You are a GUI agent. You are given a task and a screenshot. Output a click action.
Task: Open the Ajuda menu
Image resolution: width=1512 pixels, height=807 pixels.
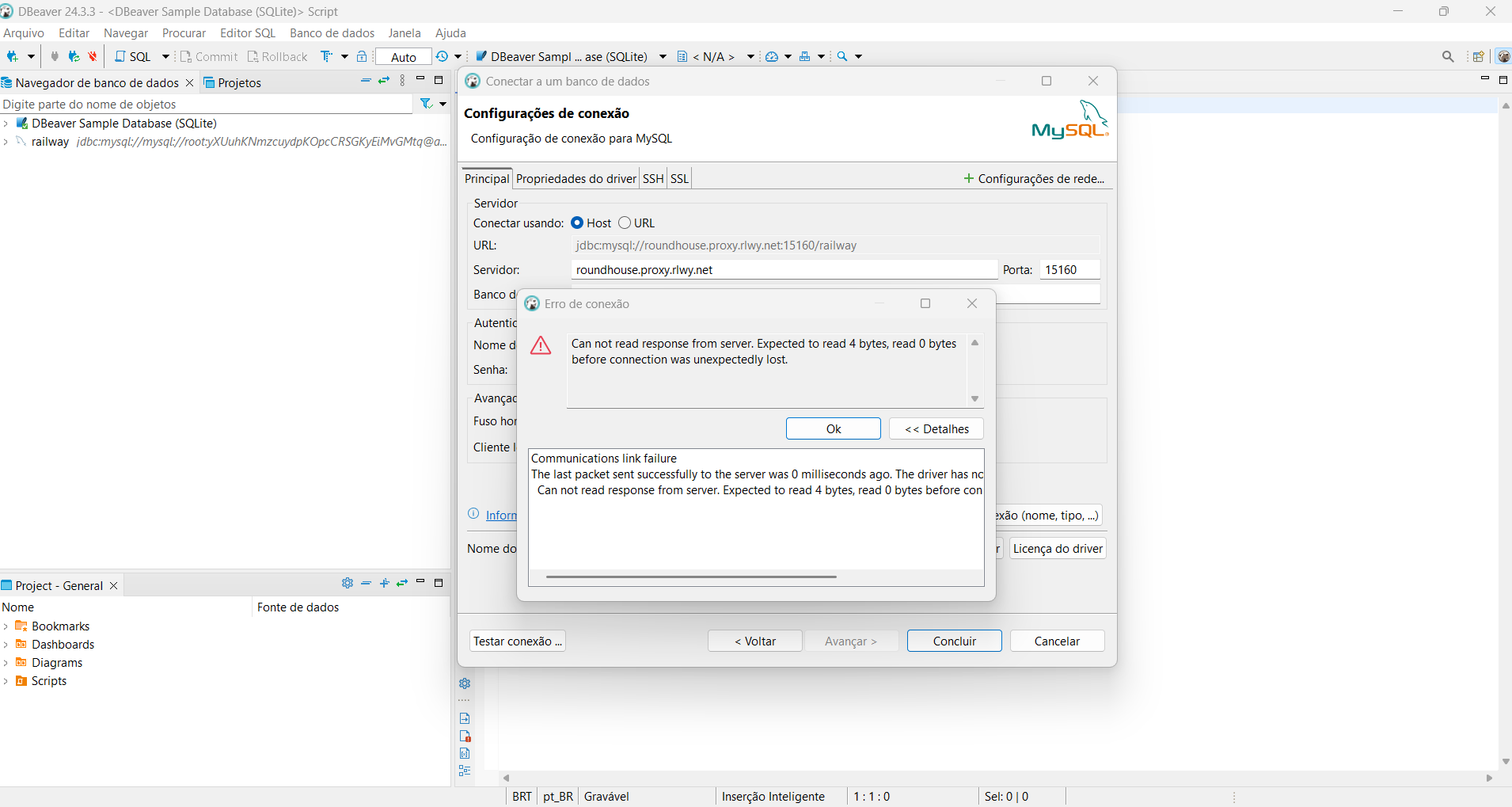point(450,32)
